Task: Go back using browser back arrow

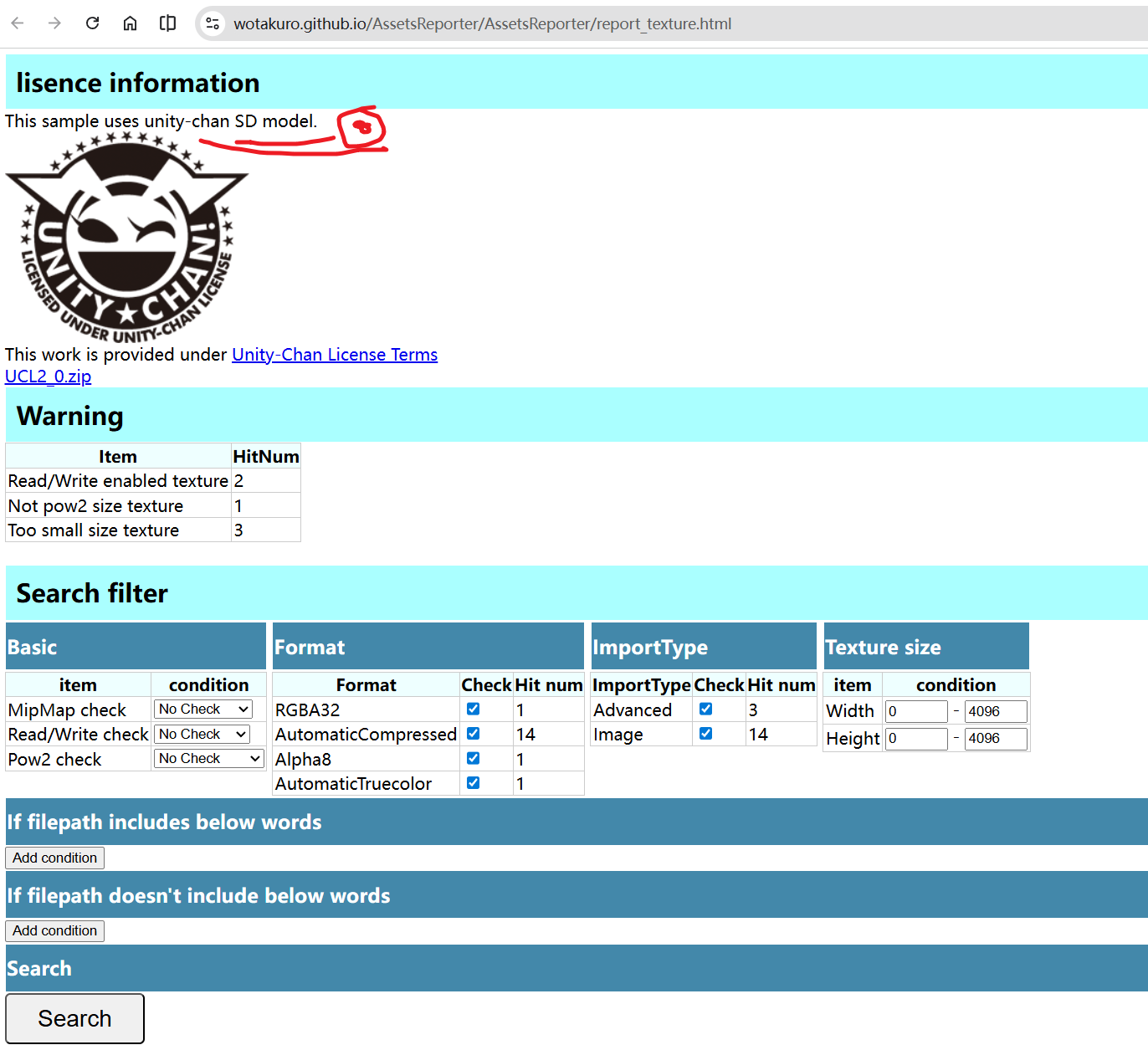Action: click(18, 23)
